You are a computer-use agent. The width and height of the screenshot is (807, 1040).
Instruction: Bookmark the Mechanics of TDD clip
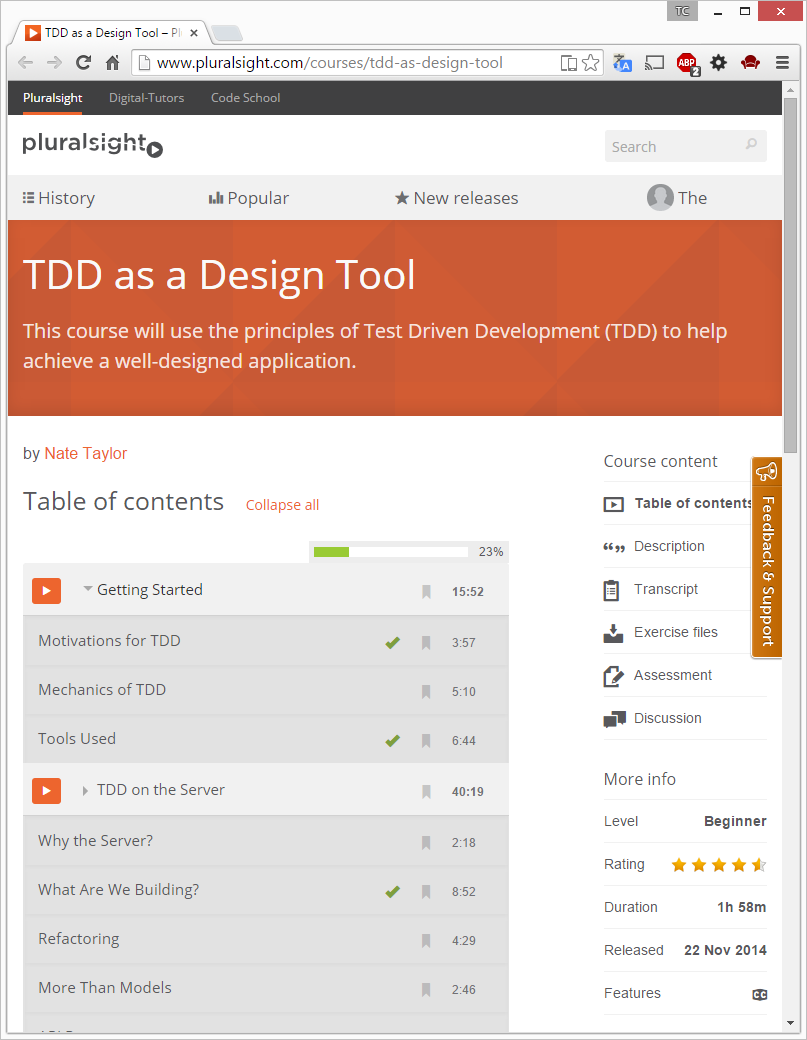click(x=426, y=691)
